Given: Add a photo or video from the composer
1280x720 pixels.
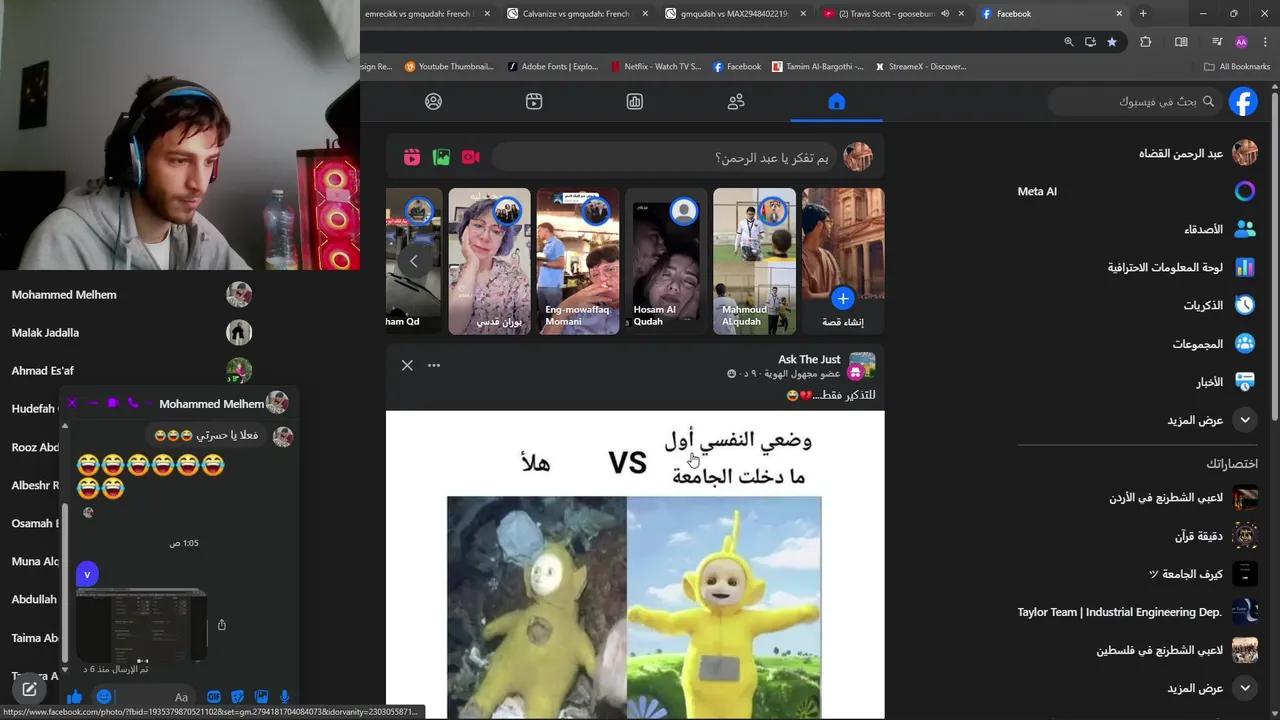Looking at the screenshot, I should click(x=441, y=157).
